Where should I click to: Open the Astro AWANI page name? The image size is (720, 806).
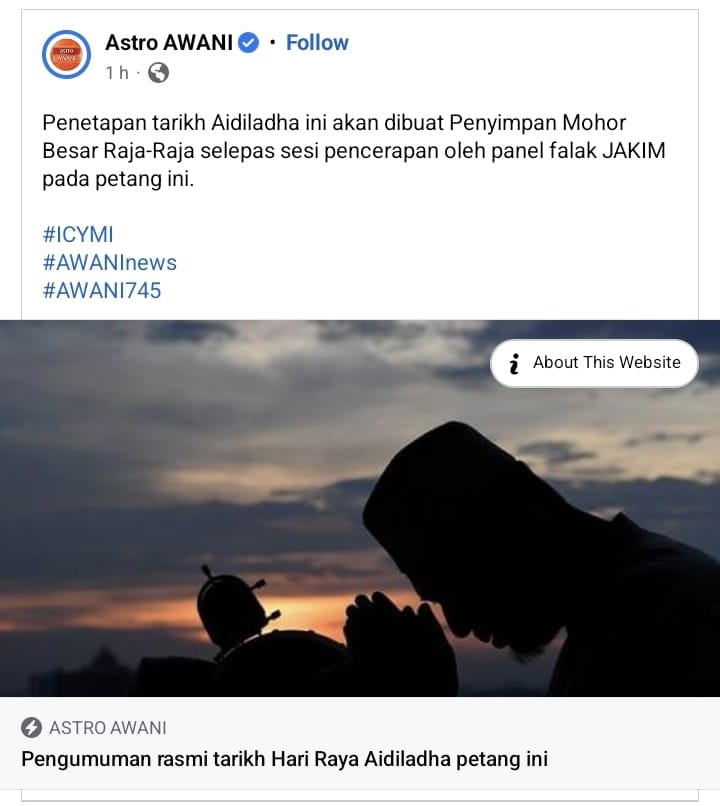(169, 43)
